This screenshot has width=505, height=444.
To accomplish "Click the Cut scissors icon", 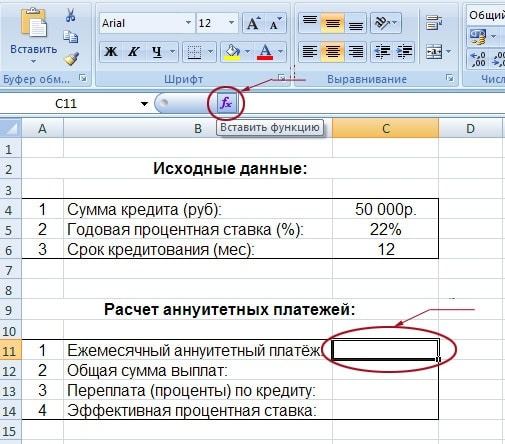I will click(x=70, y=15).
